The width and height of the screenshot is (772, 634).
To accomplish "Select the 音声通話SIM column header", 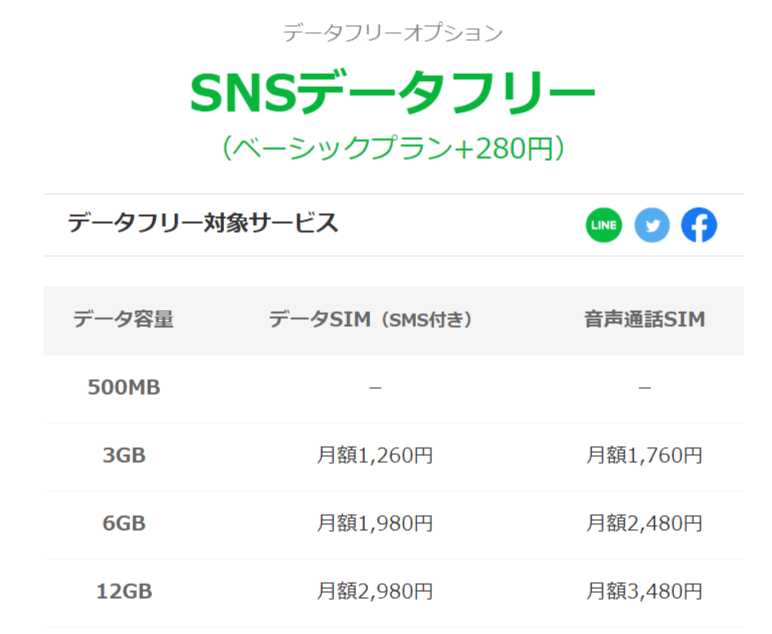I will [x=644, y=319].
